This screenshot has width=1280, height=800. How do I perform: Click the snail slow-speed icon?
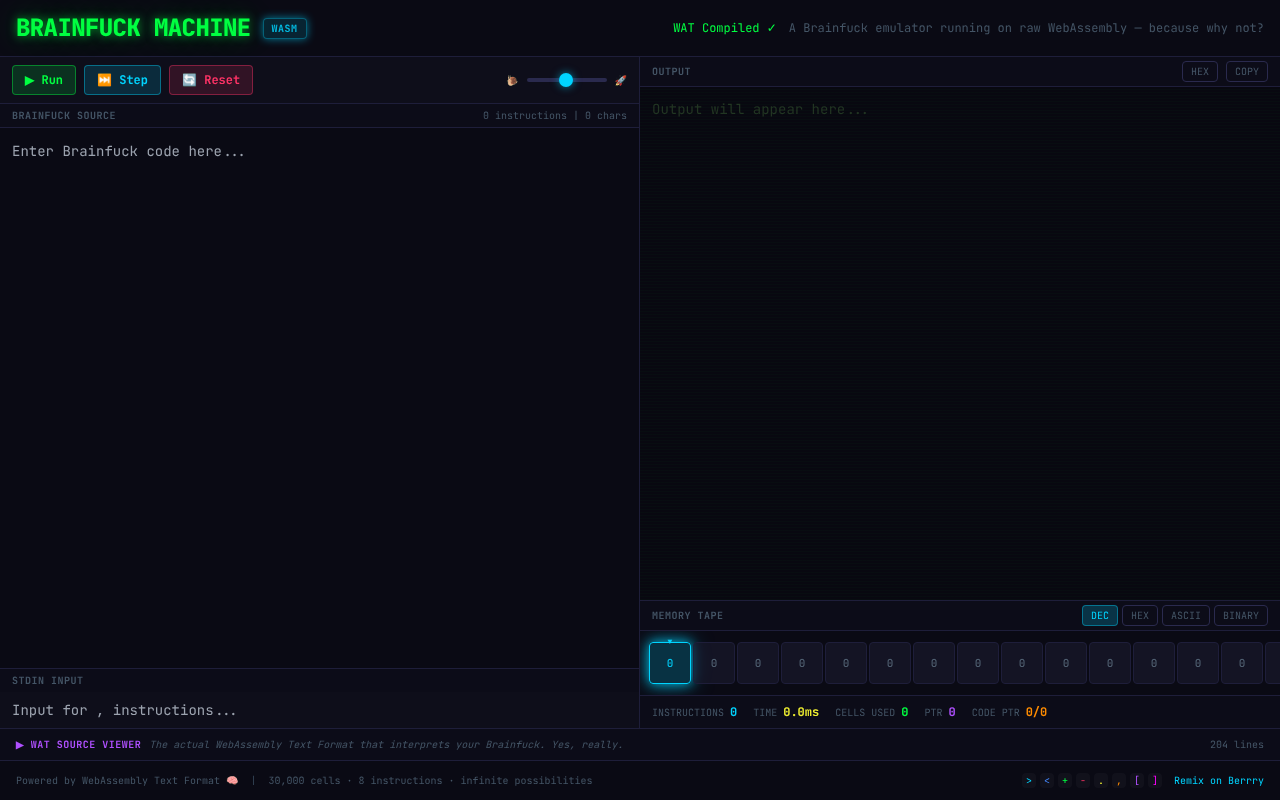(x=513, y=80)
